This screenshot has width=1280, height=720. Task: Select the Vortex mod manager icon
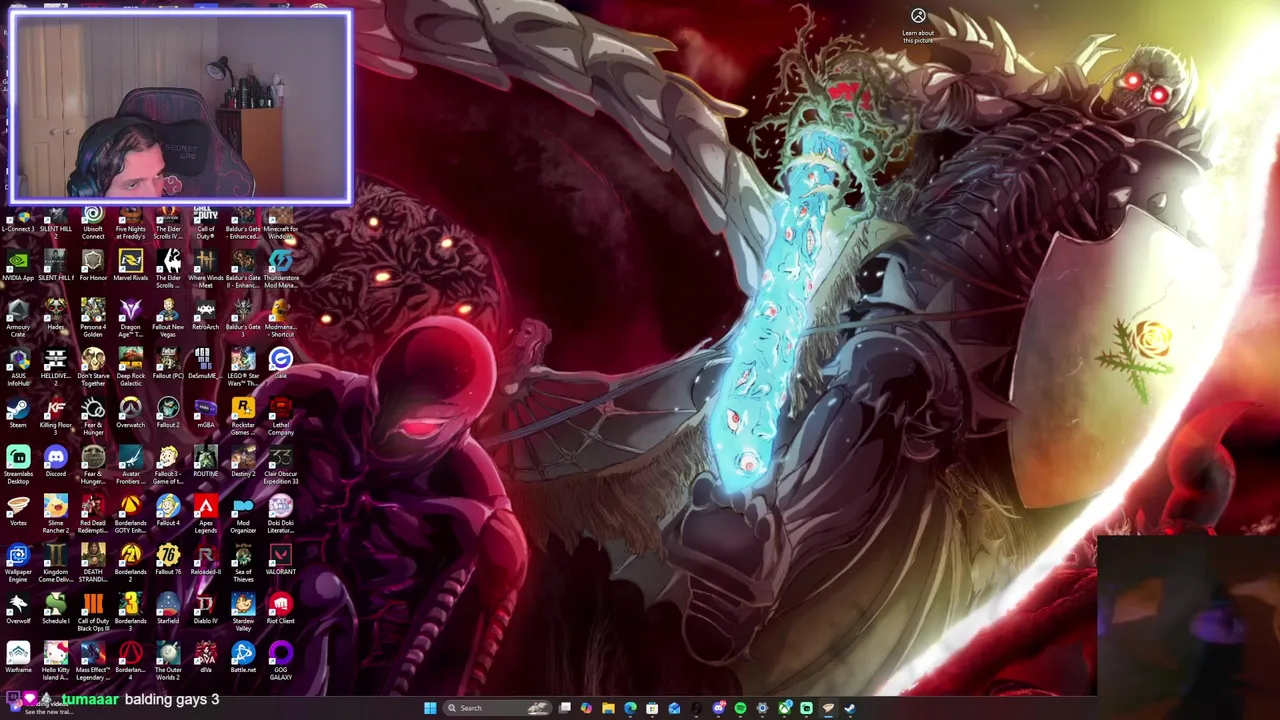click(18, 511)
